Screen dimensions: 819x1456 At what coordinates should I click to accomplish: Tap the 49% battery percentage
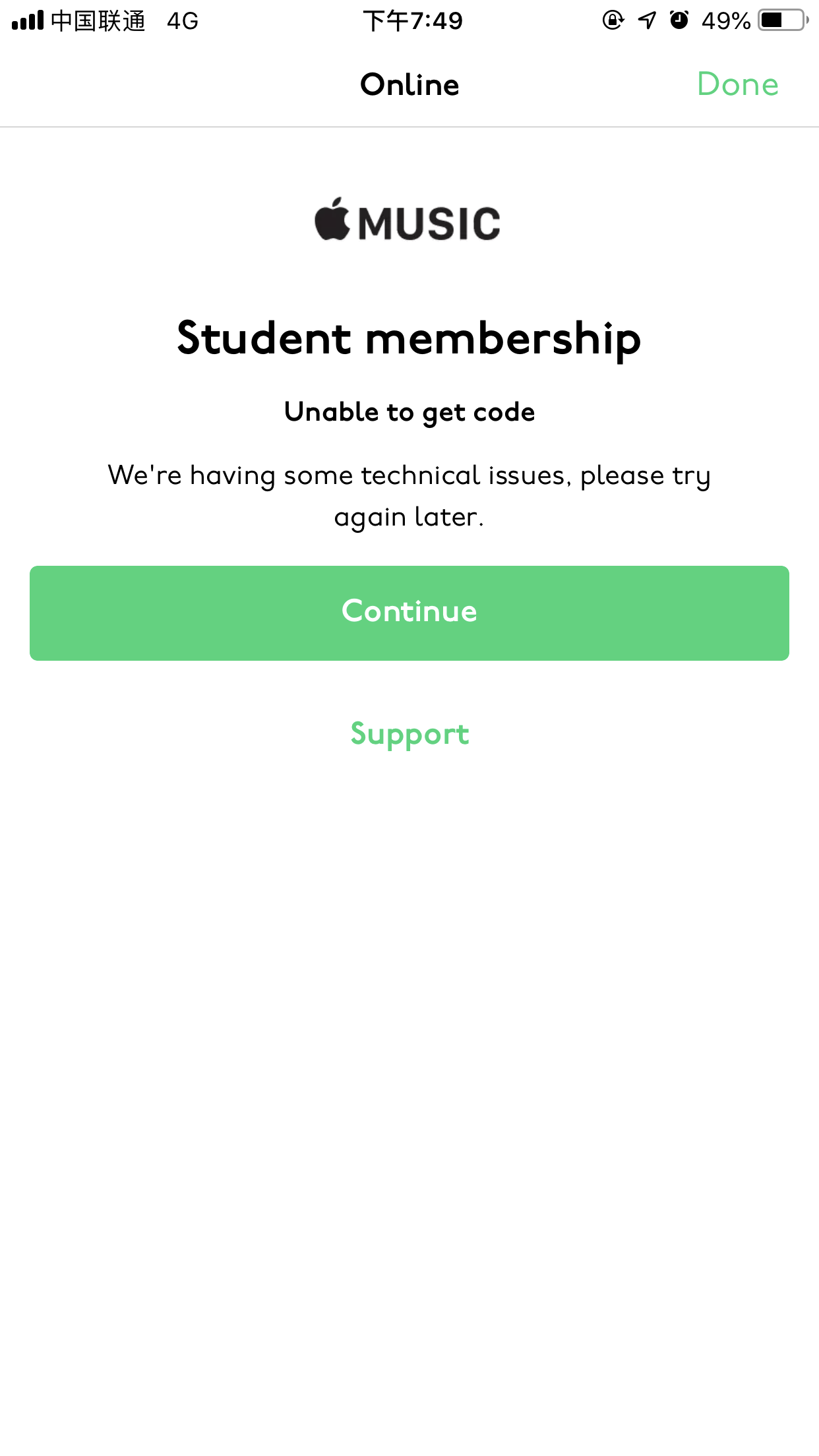(725, 21)
